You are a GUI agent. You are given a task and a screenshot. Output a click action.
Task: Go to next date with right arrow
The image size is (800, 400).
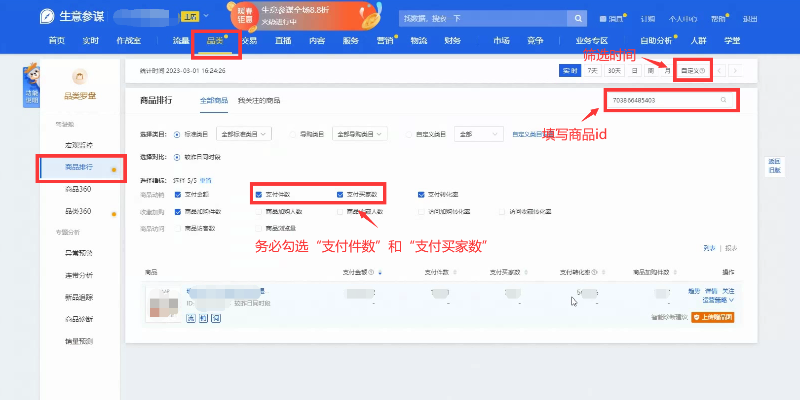[x=737, y=70]
